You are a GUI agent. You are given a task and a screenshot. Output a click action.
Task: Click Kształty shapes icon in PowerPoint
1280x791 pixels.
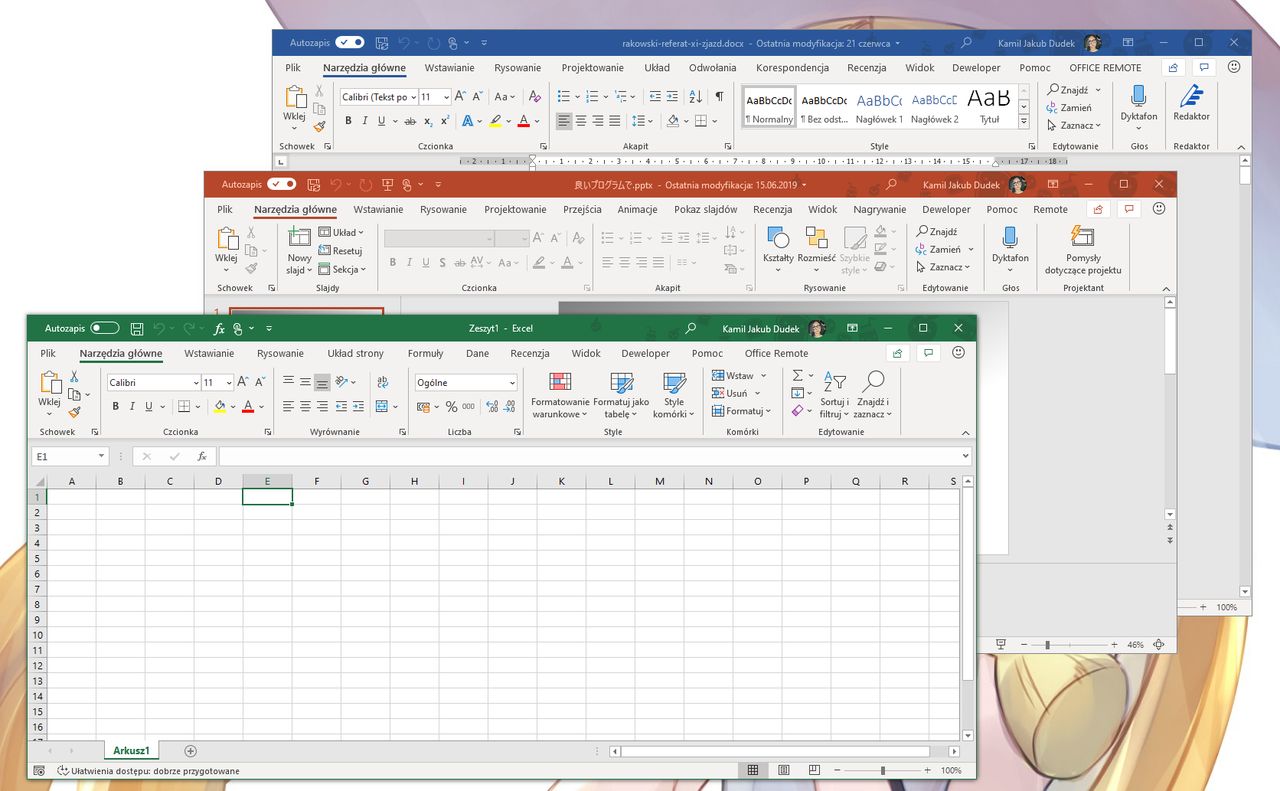click(777, 237)
